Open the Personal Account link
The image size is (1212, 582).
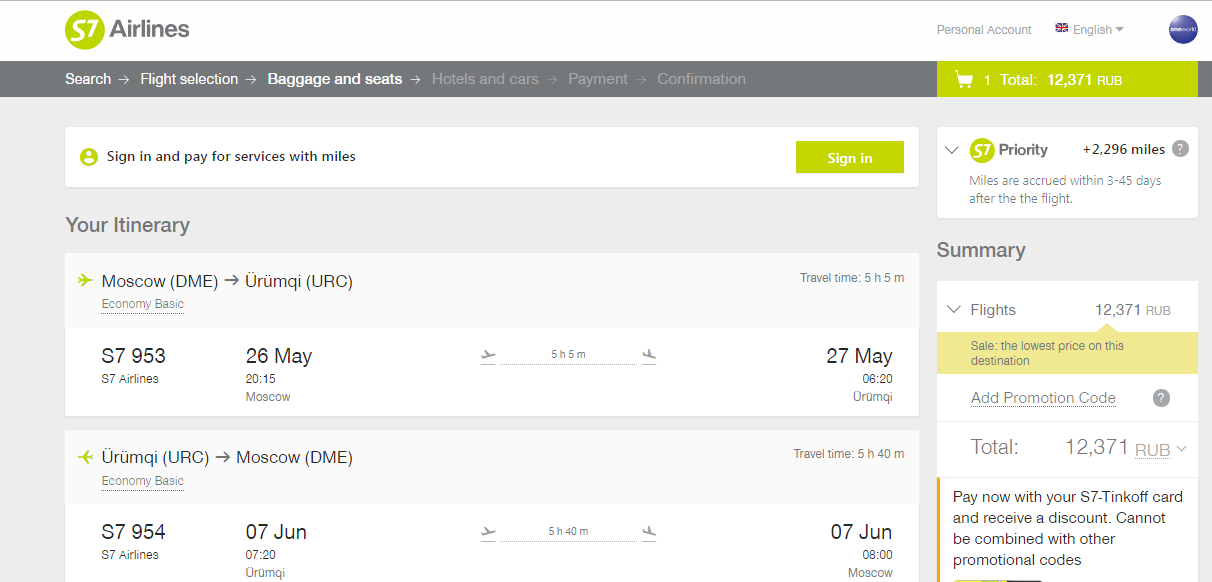pyautogui.click(x=984, y=30)
